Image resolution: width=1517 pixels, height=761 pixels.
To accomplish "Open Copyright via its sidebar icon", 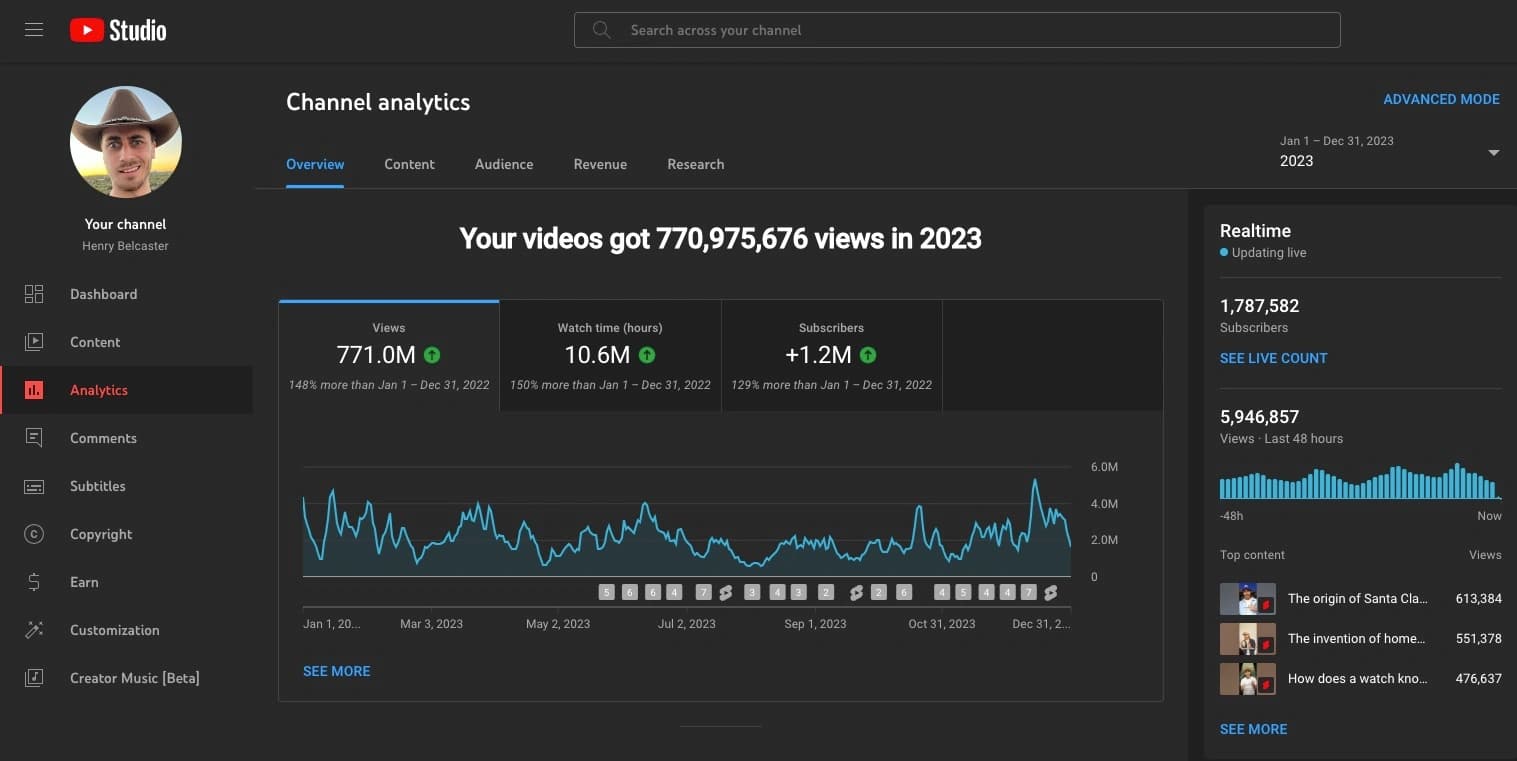I will click(34, 534).
